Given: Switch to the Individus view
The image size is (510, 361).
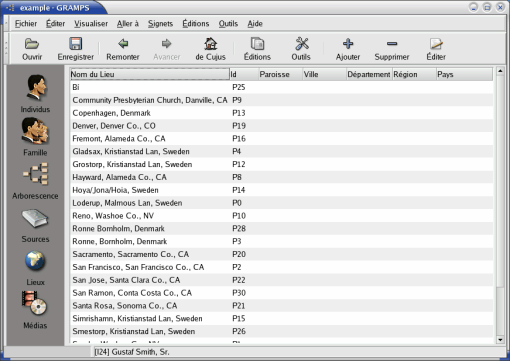Looking at the screenshot, I should click(35, 93).
